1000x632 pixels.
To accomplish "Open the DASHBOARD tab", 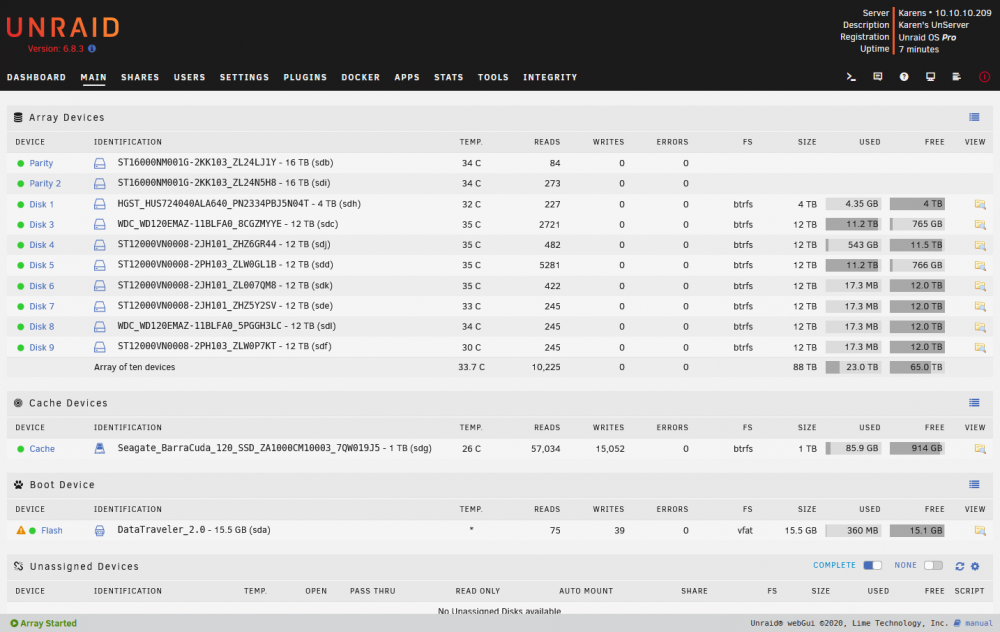I will coord(36,77).
